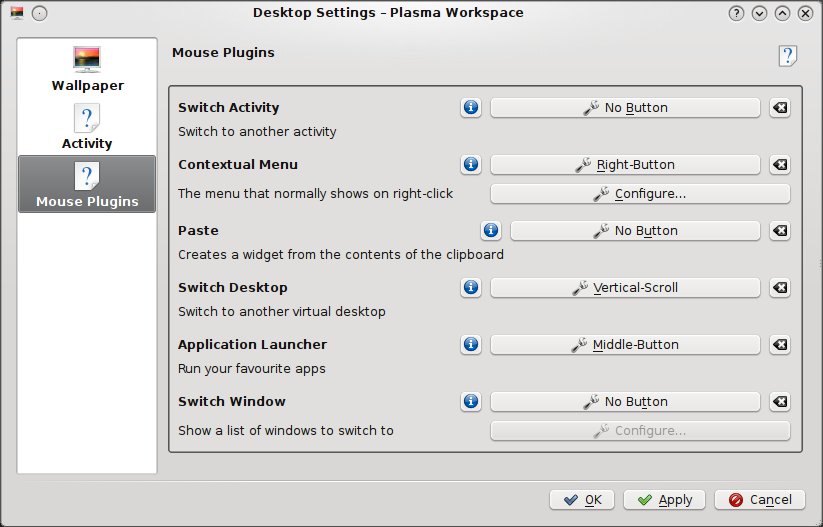Remove the Contextual Menu Right-Button binding
Screen dimensions: 823x527
(x=780, y=165)
